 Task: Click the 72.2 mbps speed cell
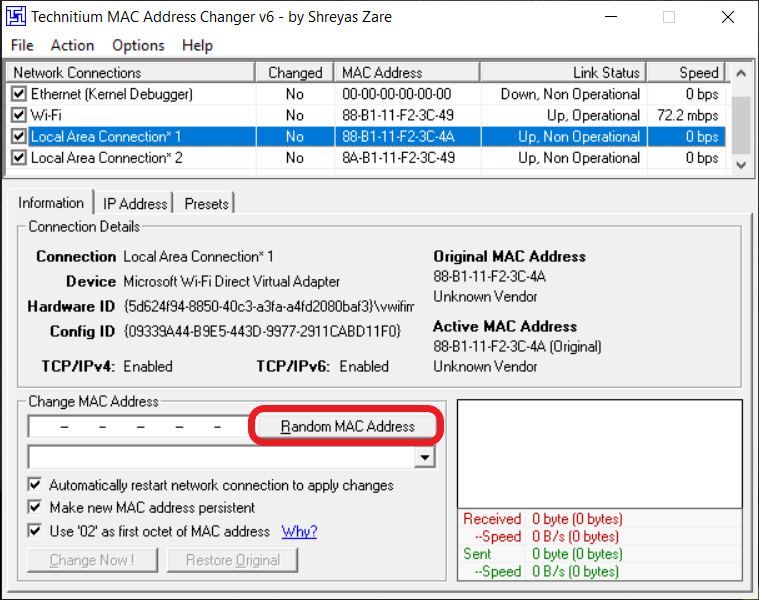687,115
